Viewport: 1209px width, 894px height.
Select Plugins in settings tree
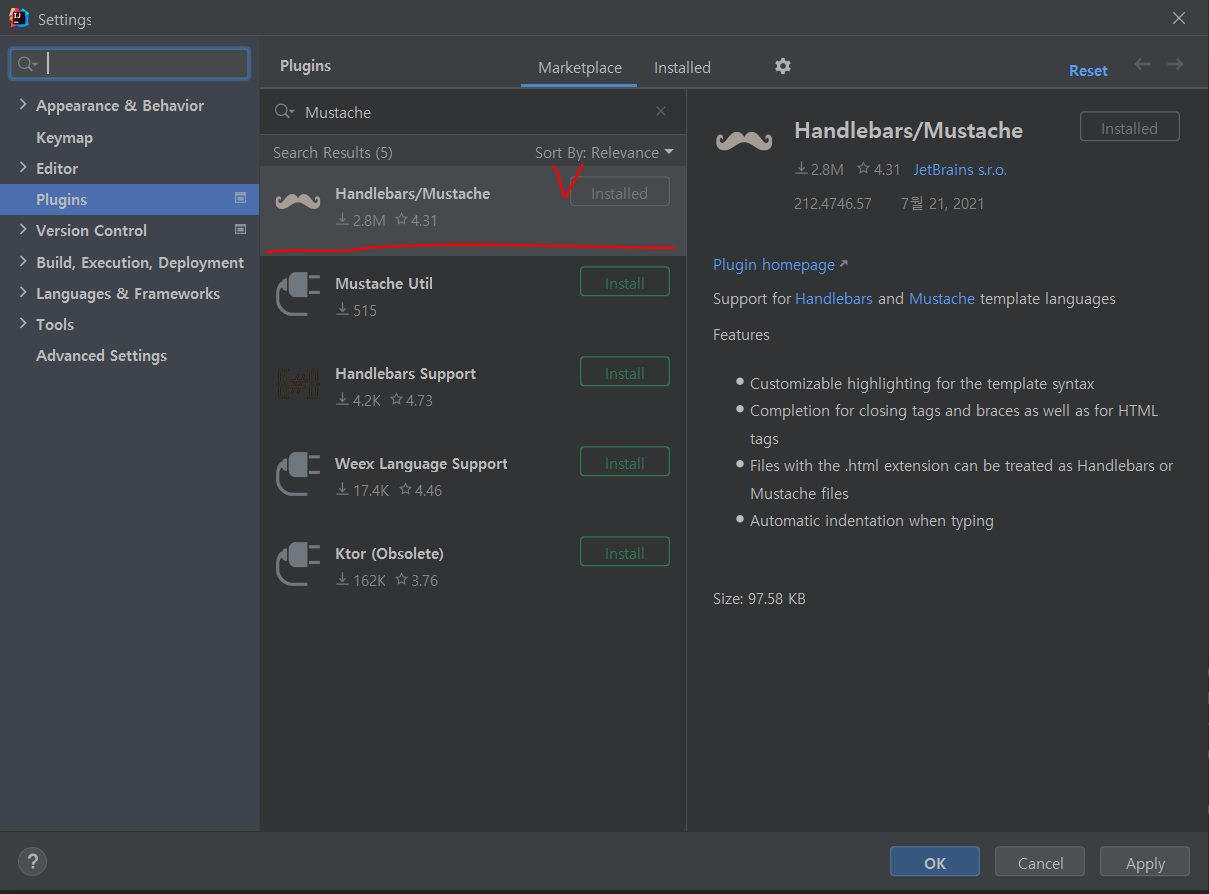tap(129, 199)
